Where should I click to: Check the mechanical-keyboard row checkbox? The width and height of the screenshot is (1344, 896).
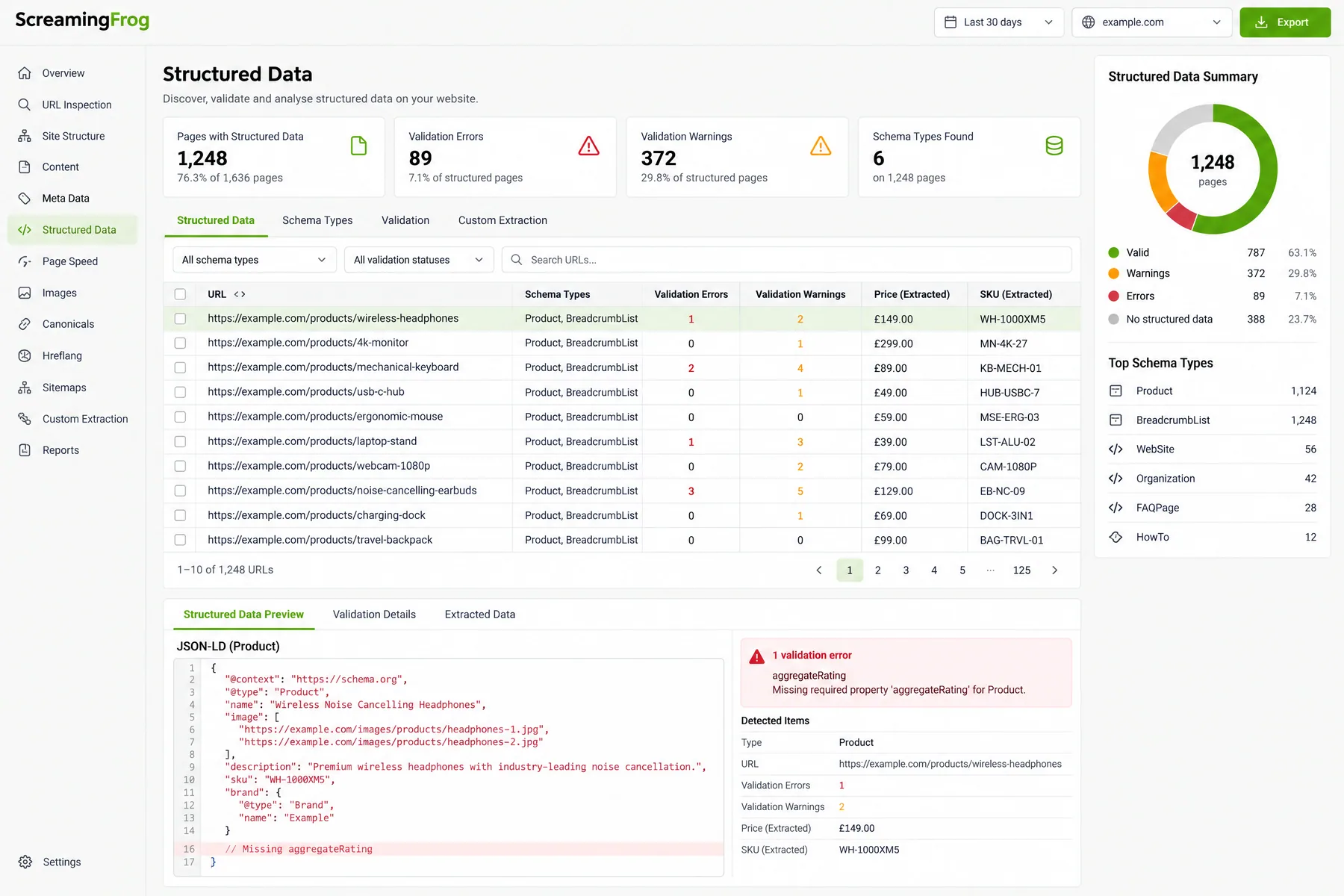[180, 368]
